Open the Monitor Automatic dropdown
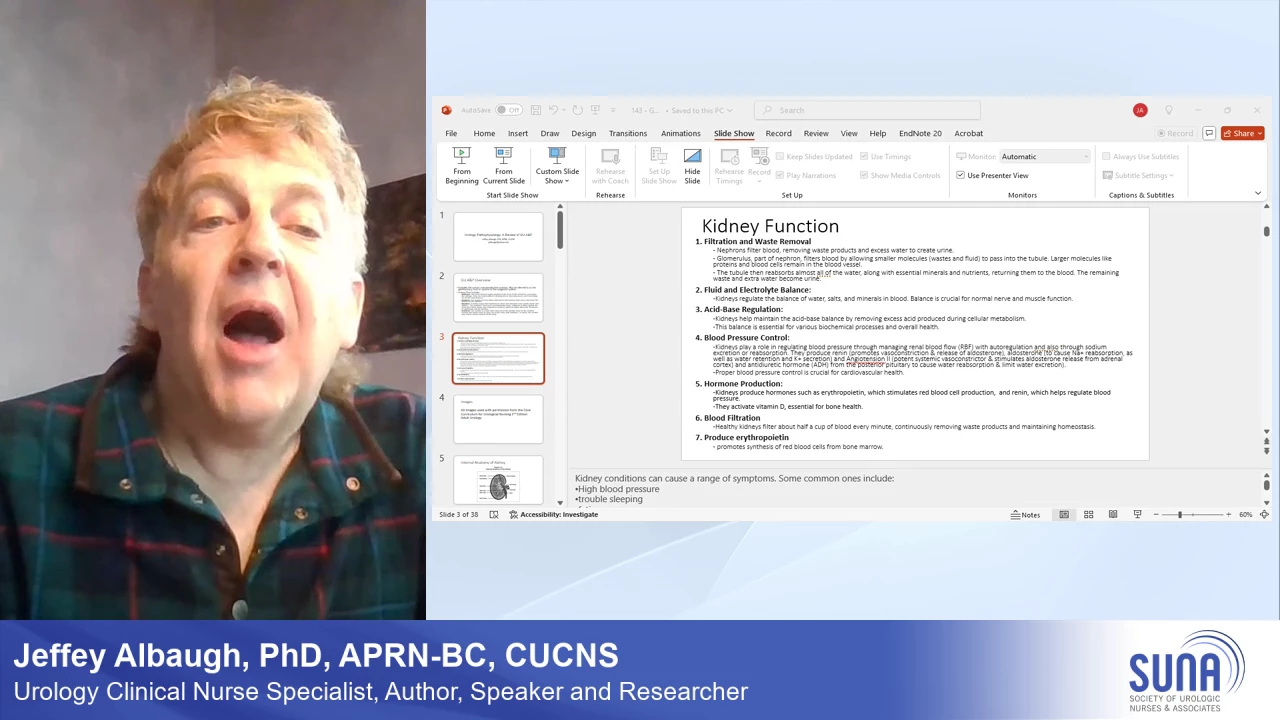Viewport: 1280px width, 720px height. (1043, 157)
